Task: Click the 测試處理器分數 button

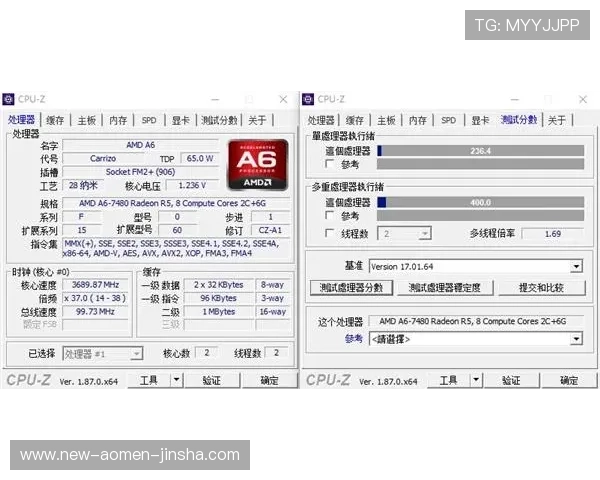Action: [x=351, y=288]
